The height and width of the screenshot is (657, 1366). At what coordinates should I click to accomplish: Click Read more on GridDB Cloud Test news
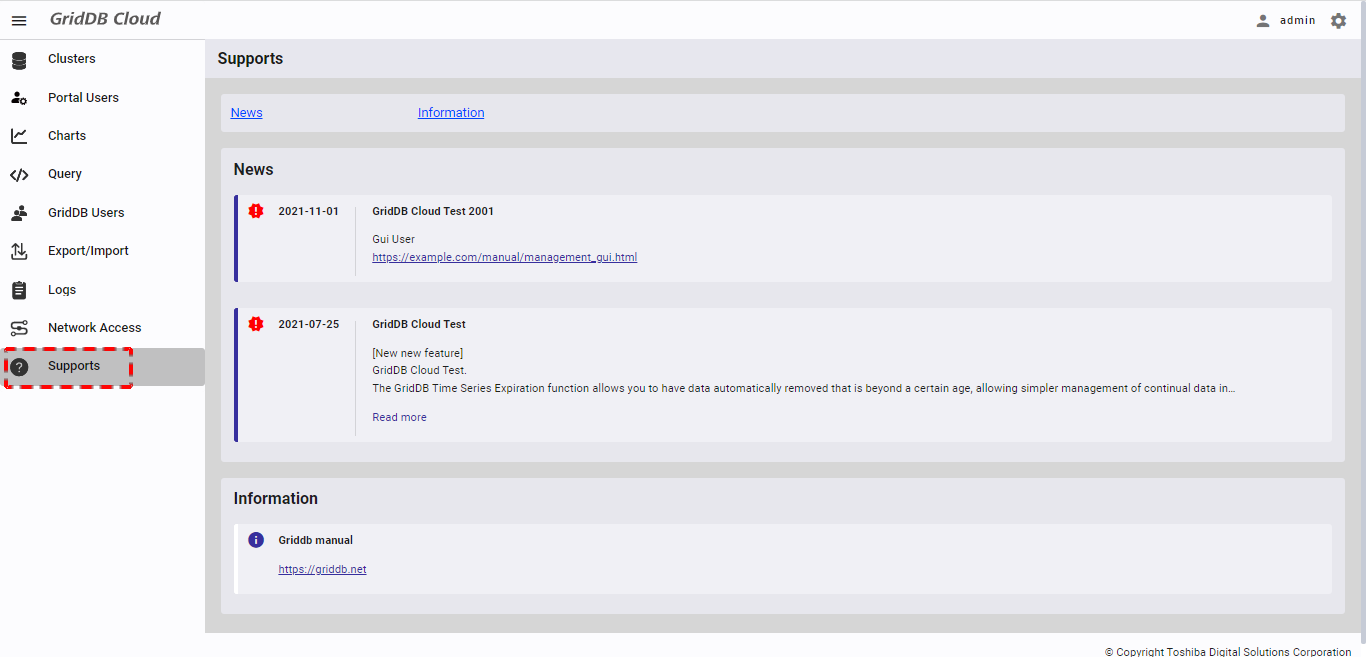pos(399,417)
